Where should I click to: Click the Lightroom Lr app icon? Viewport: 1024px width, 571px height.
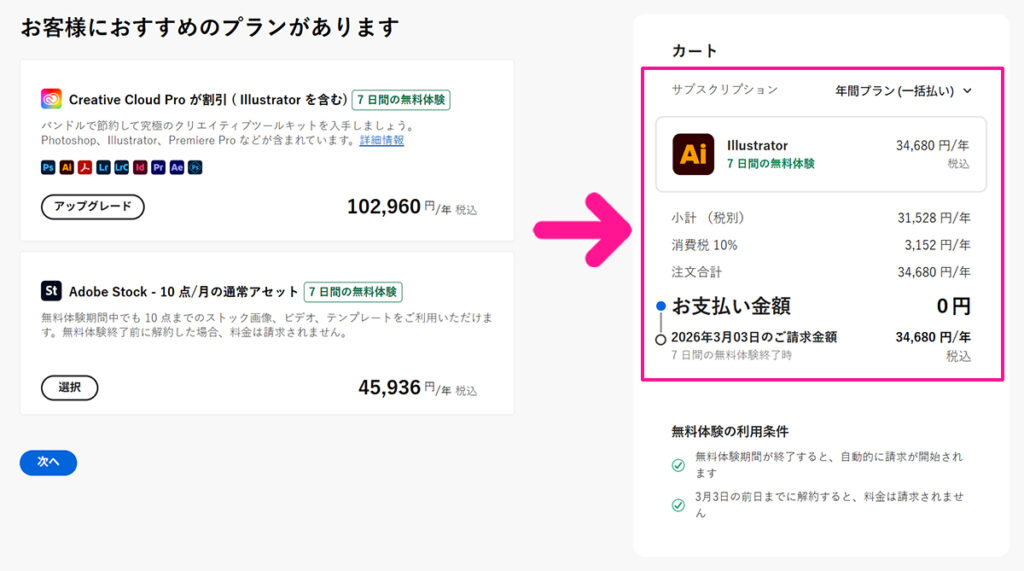pyautogui.click(x=103, y=167)
